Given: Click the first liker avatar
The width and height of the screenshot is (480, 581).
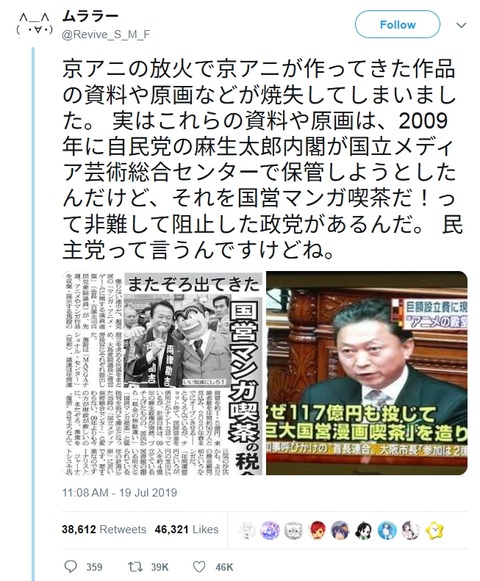Looking at the screenshot, I should click(x=246, y=530).
